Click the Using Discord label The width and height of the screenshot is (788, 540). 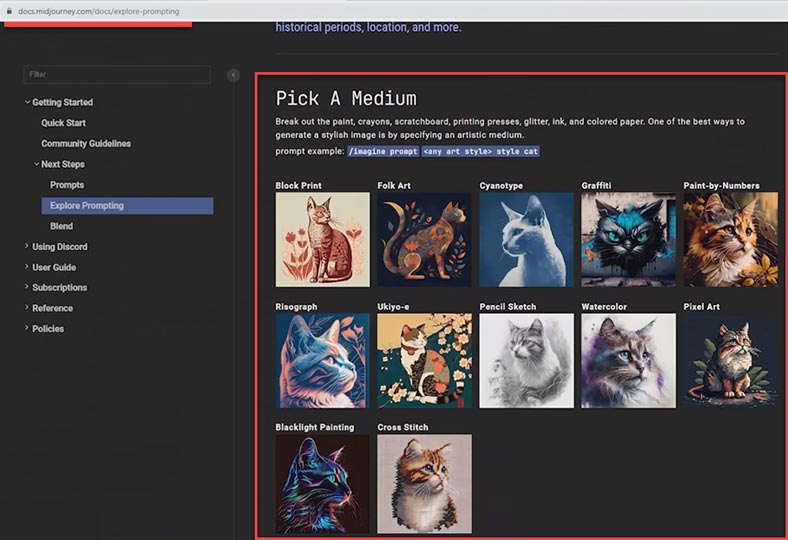tap(60, 247)
